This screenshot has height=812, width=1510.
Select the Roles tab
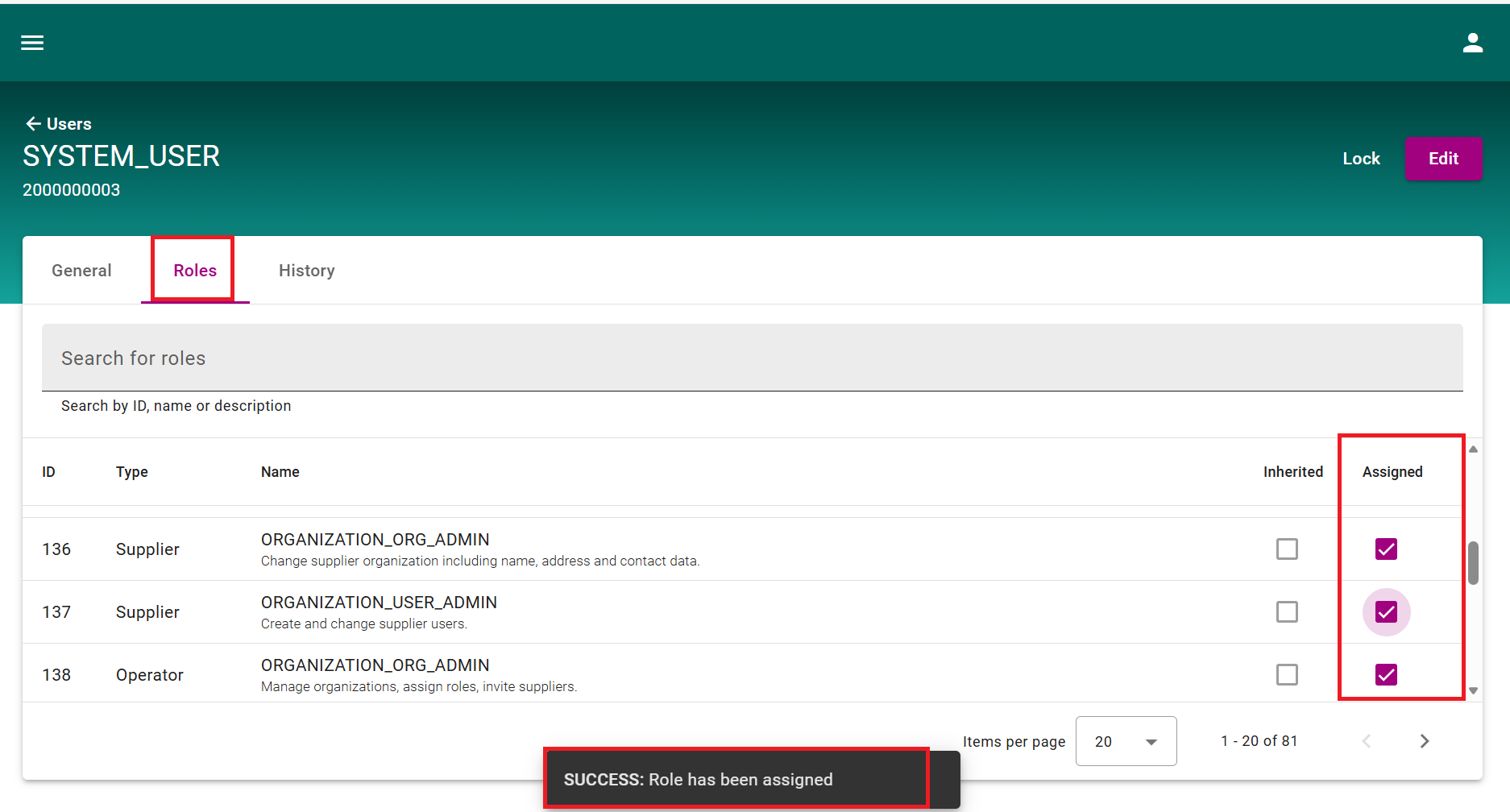(x=195, y=271)
